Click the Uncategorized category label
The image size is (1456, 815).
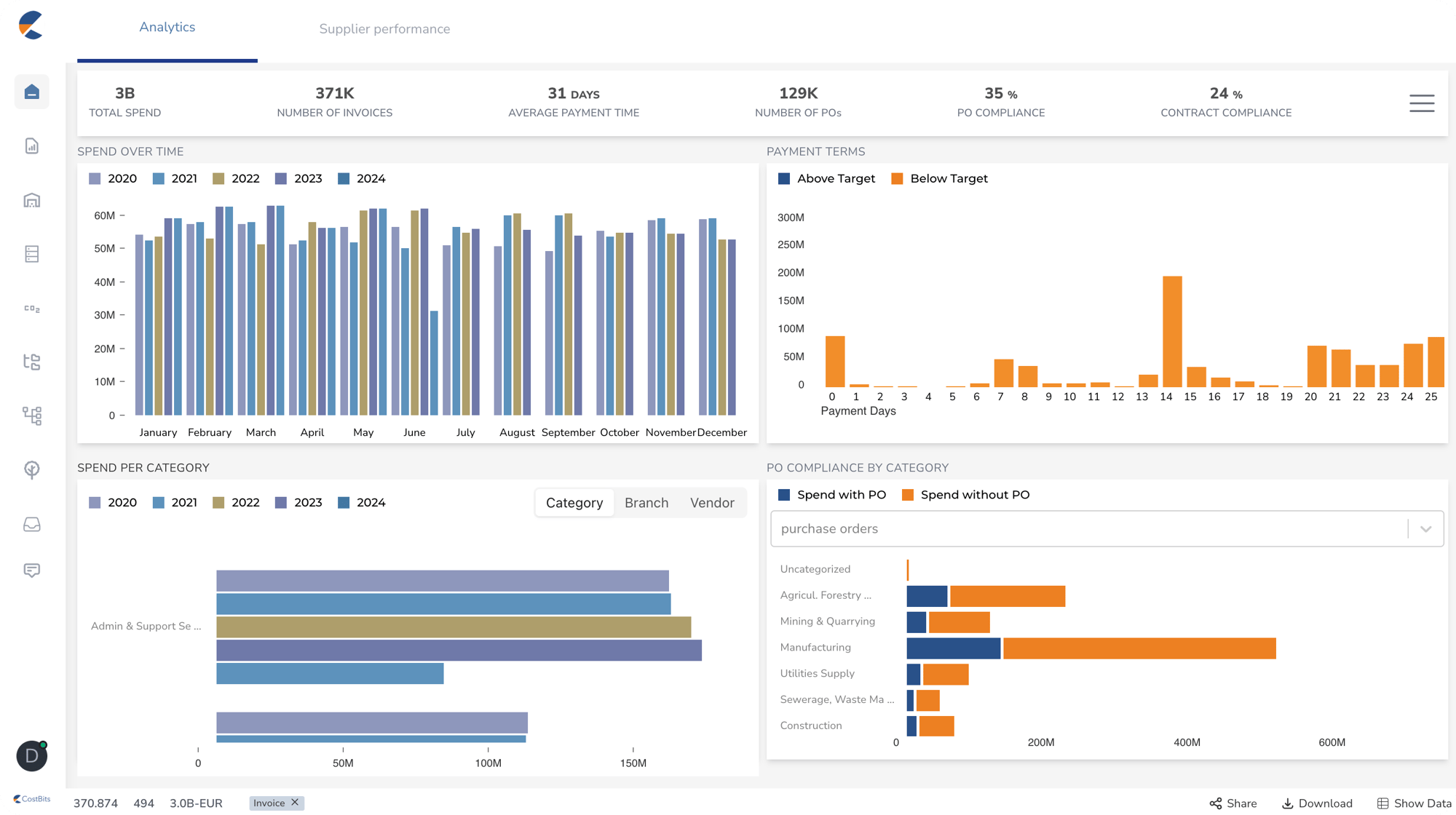[x=815, y=569]
